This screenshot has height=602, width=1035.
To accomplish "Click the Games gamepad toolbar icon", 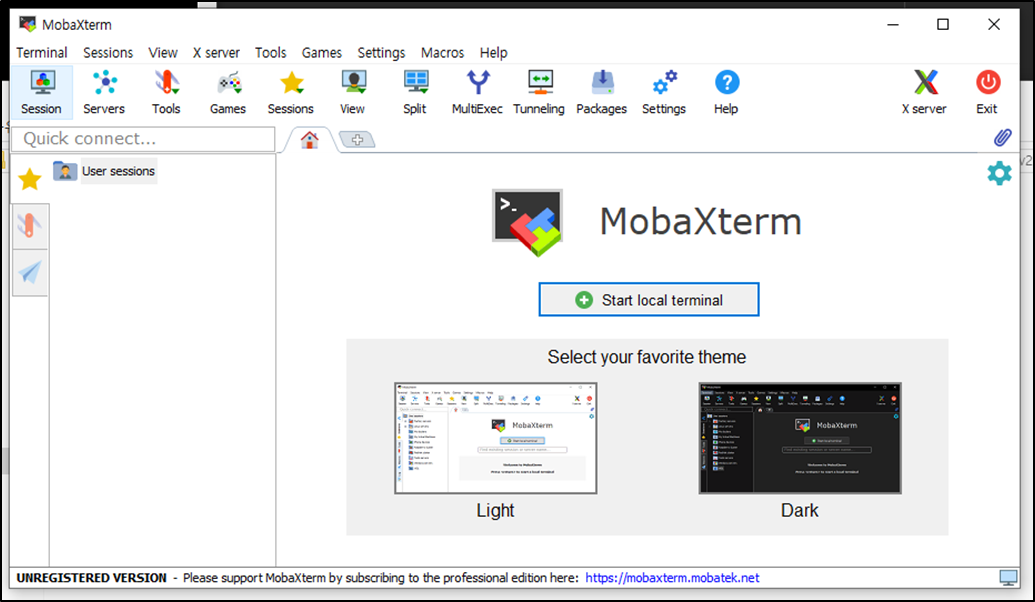I will (228, 92).
